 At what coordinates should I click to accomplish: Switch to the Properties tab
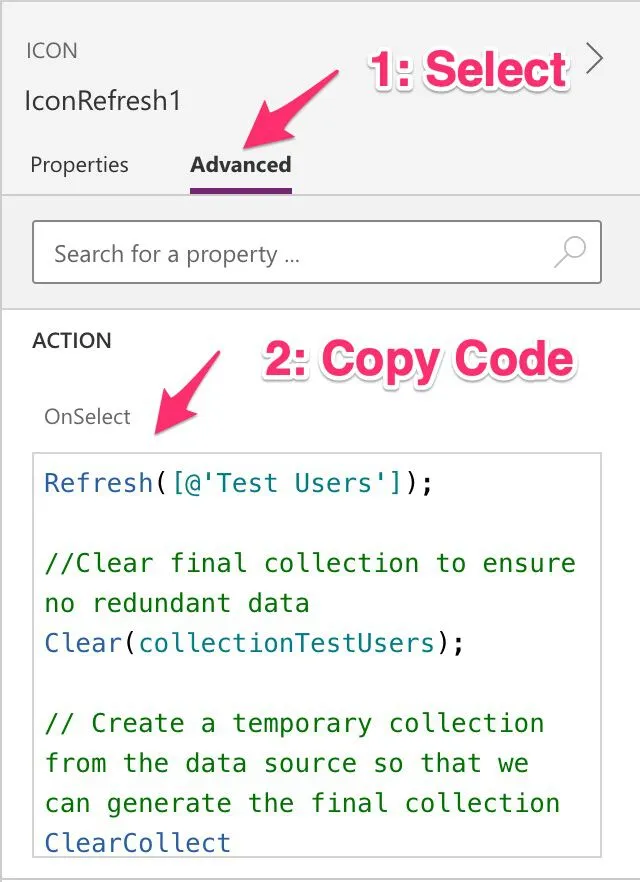pos(79,165)
